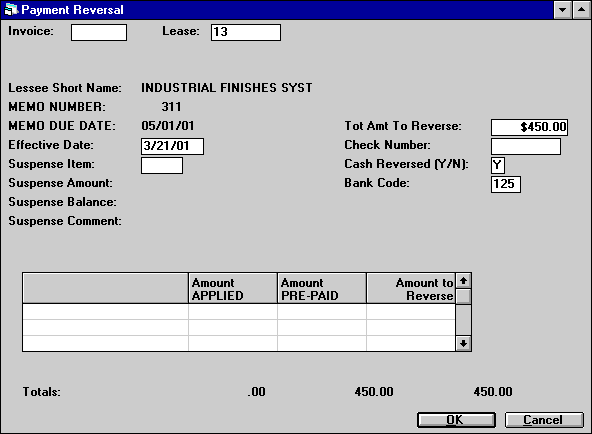The image size is (592, 434).
Task: Click the grid scroll down arrow
Action: coord(463,343)
